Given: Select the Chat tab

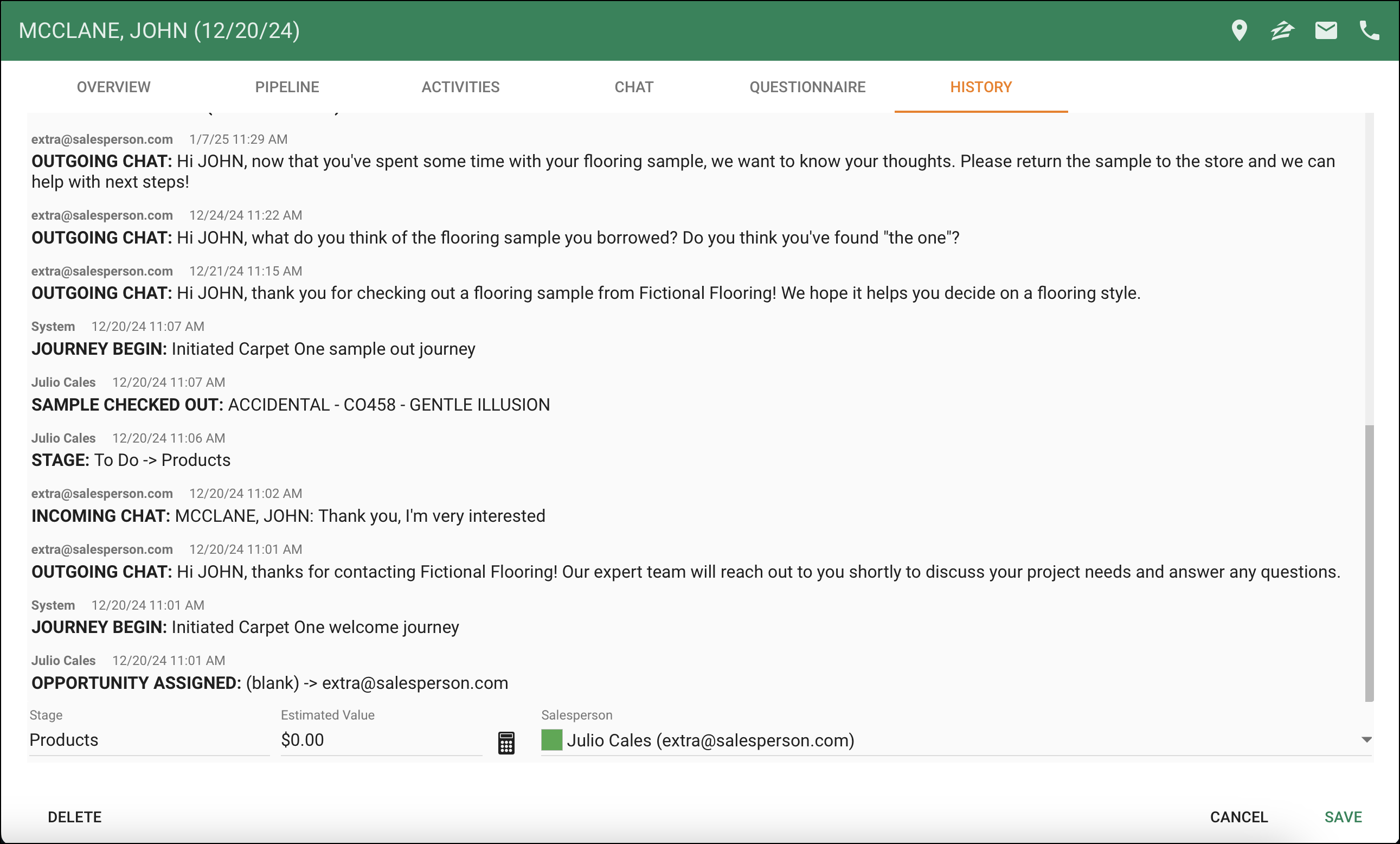Looking at the screenshot, I should 633,87.
